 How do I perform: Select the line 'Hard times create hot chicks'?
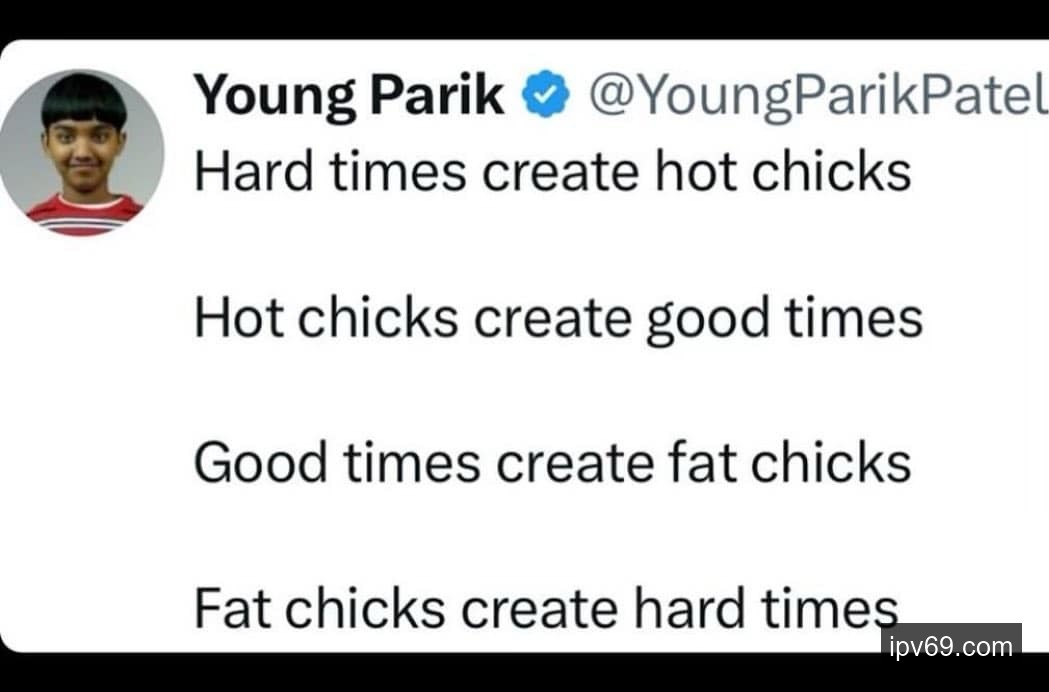pos(552,172)
